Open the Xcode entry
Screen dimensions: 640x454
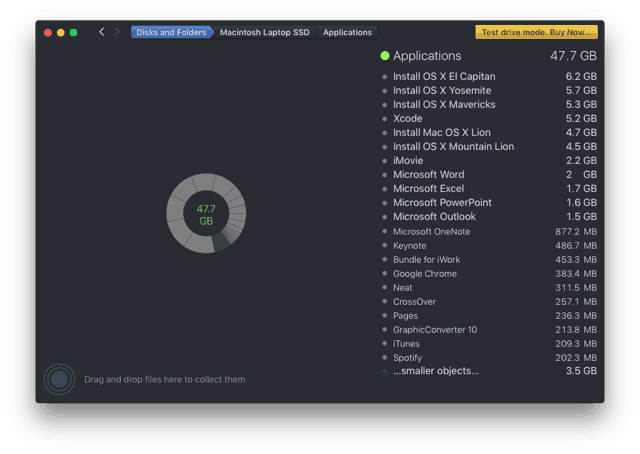point(489,118)
